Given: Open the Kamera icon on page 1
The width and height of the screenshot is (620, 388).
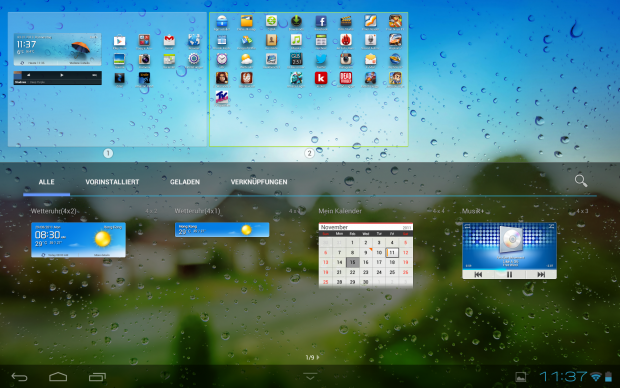Looking at the screenshot, I should (x=144, y=59).
